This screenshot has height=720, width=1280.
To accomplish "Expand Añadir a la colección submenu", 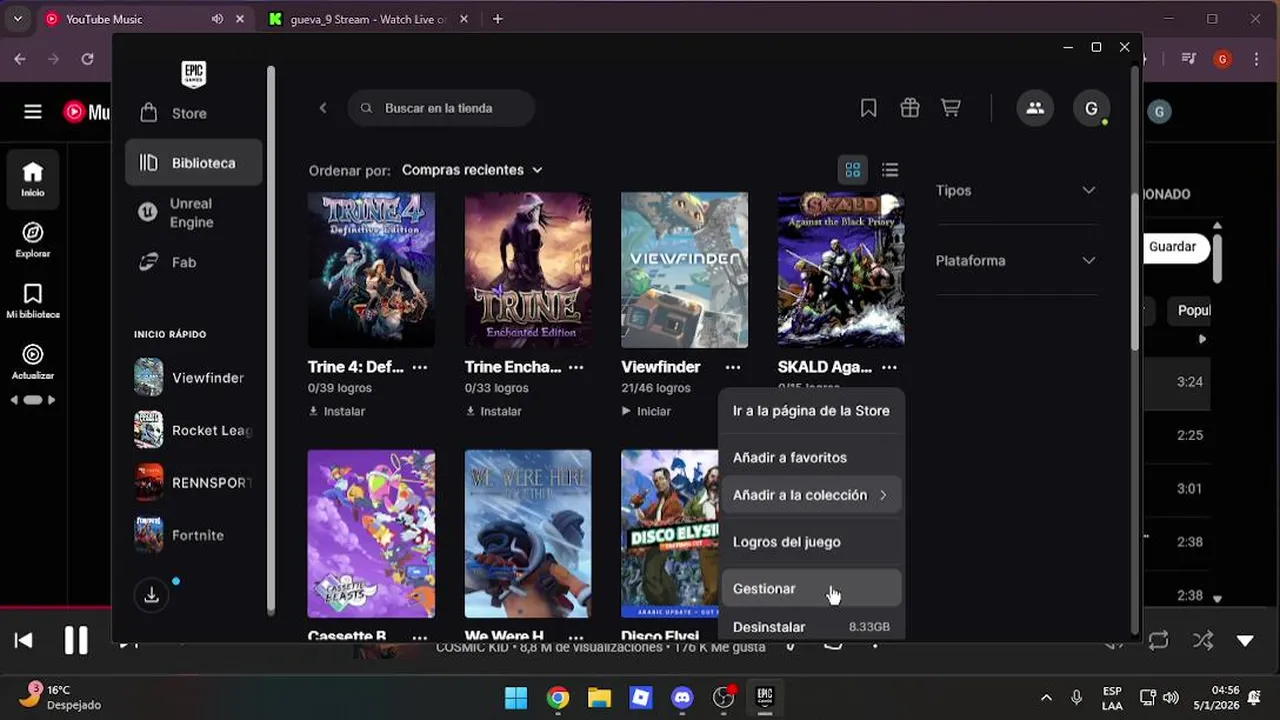I will [811, 495].
